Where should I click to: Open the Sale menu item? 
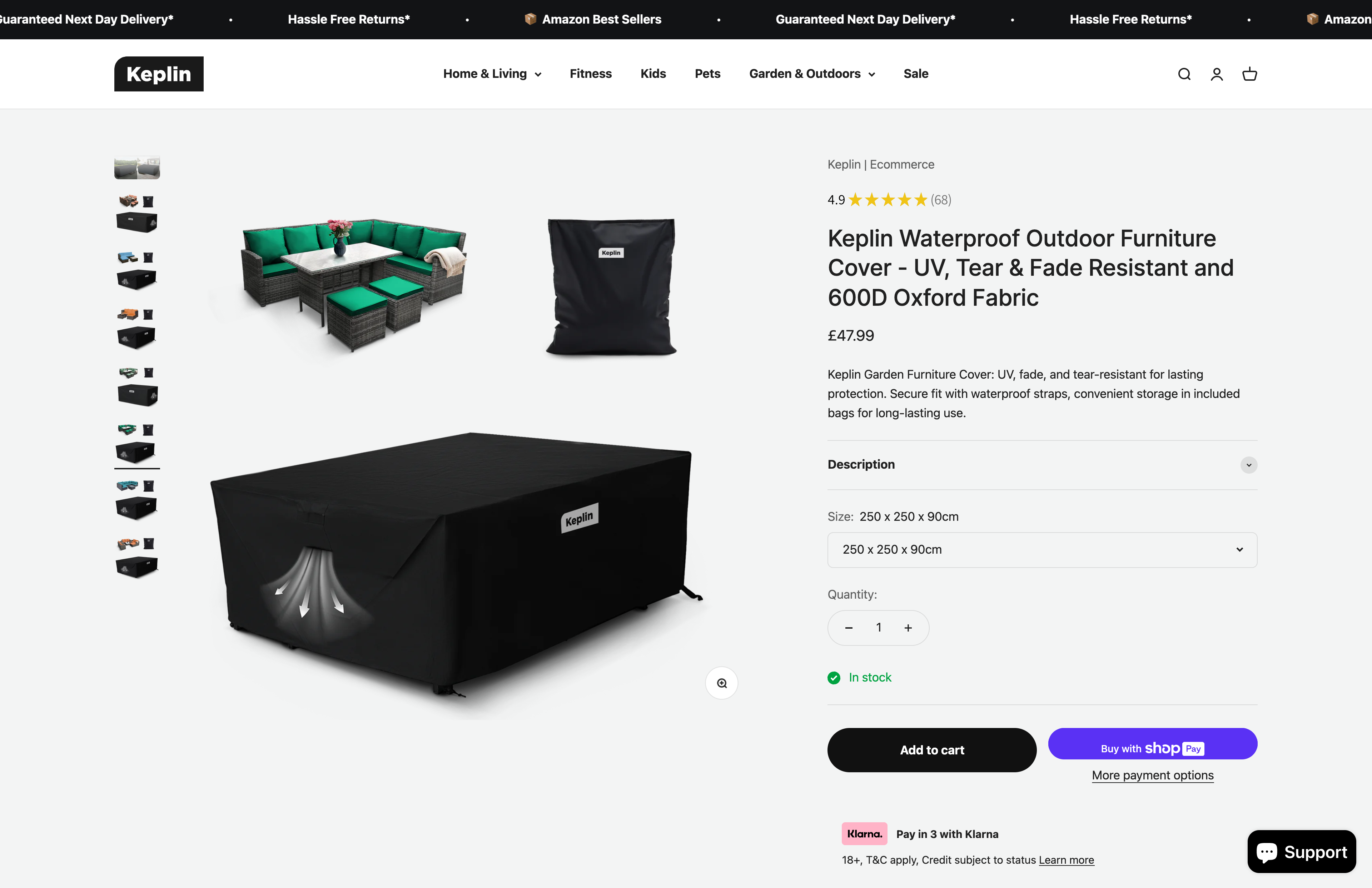(x=915, y=74)
